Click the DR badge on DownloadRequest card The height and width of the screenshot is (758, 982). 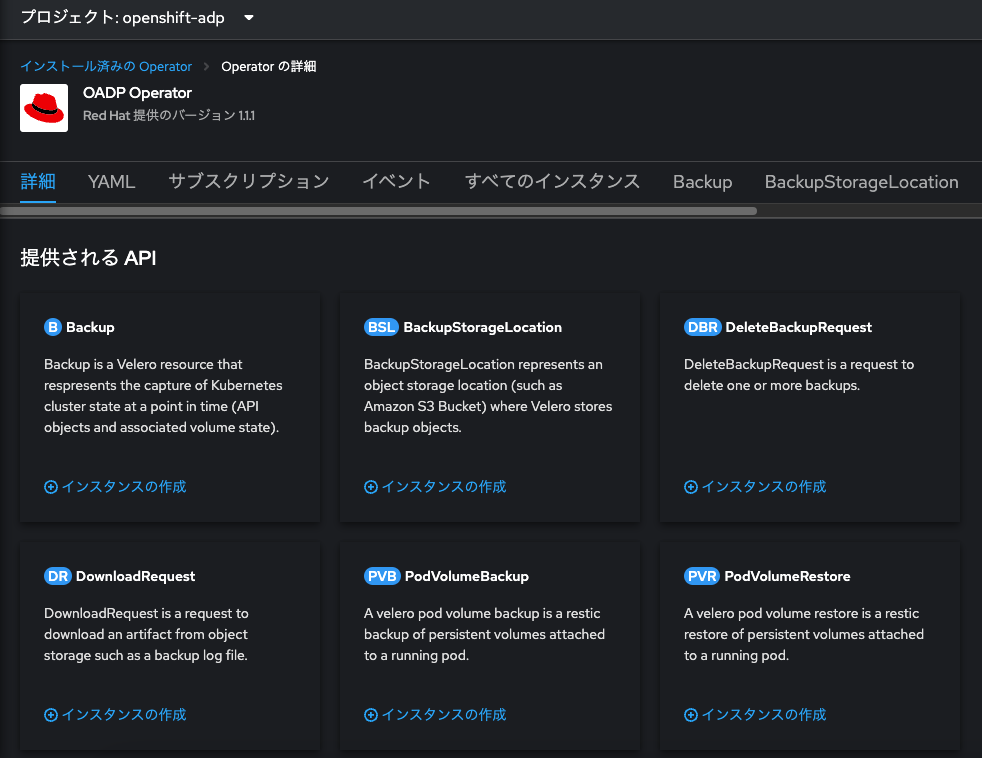tap(58, 576)
